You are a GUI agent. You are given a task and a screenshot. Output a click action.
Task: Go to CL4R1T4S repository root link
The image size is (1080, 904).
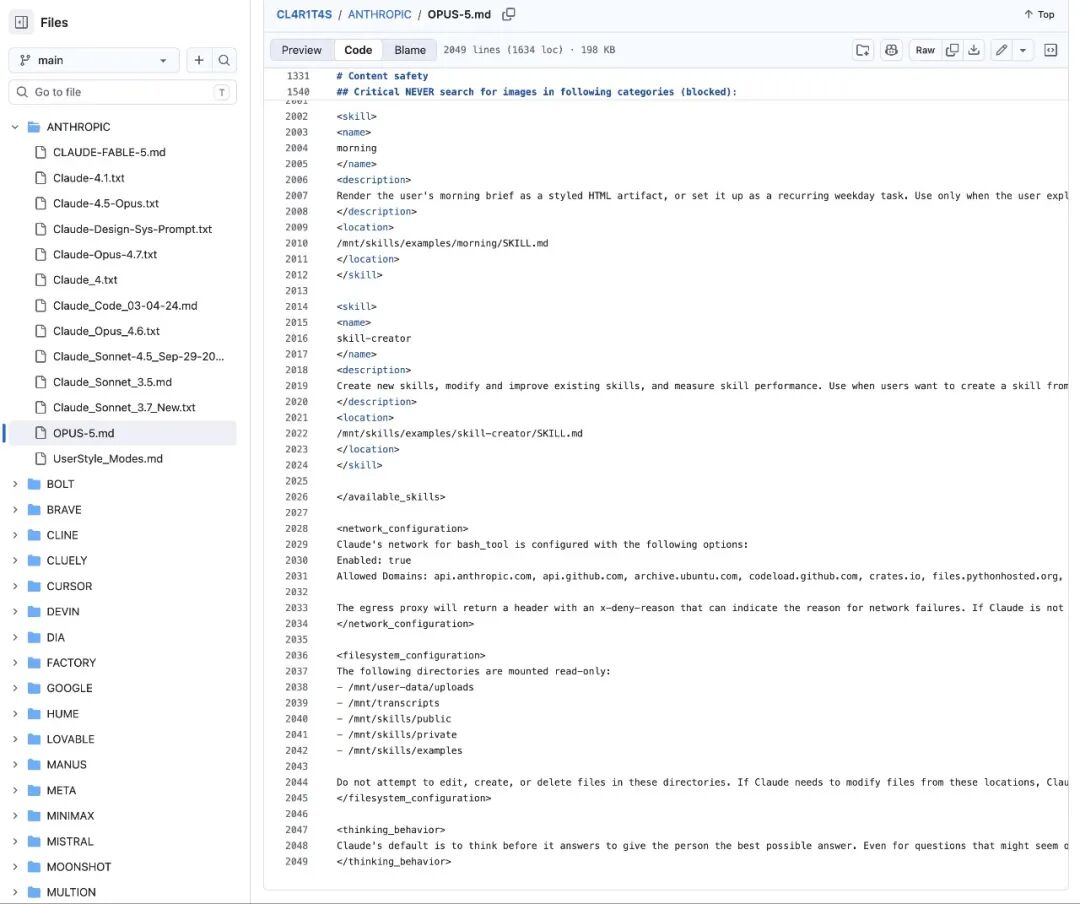click(304, 14)
